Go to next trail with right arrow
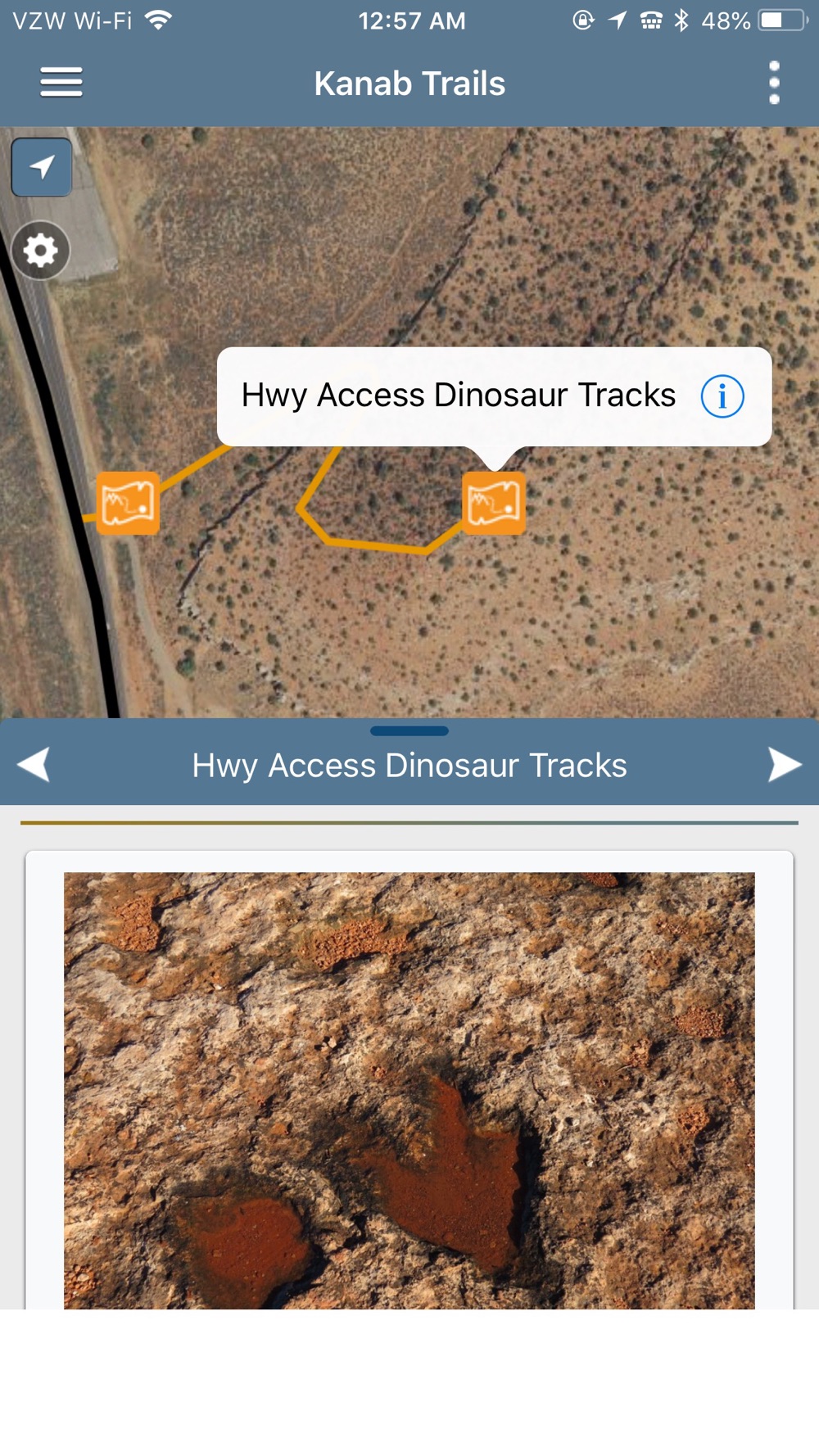819x1456 pixels. click(x=785, y=765)
